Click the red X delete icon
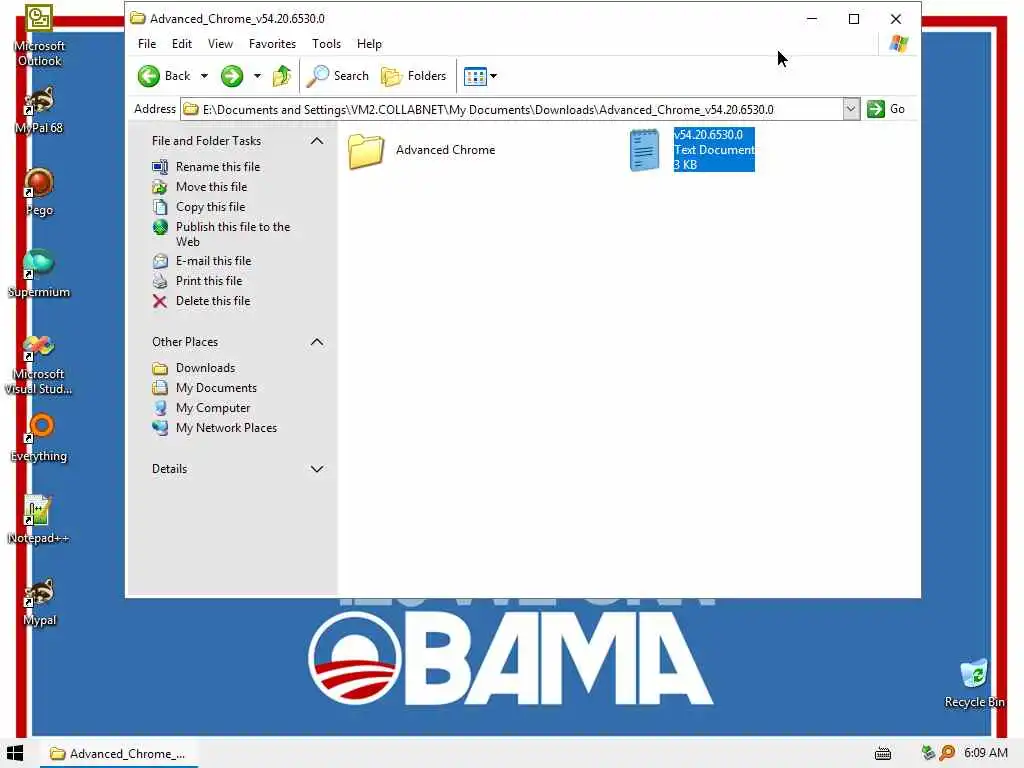Viewport: 1024px width, 768px height. coord(160,301)
